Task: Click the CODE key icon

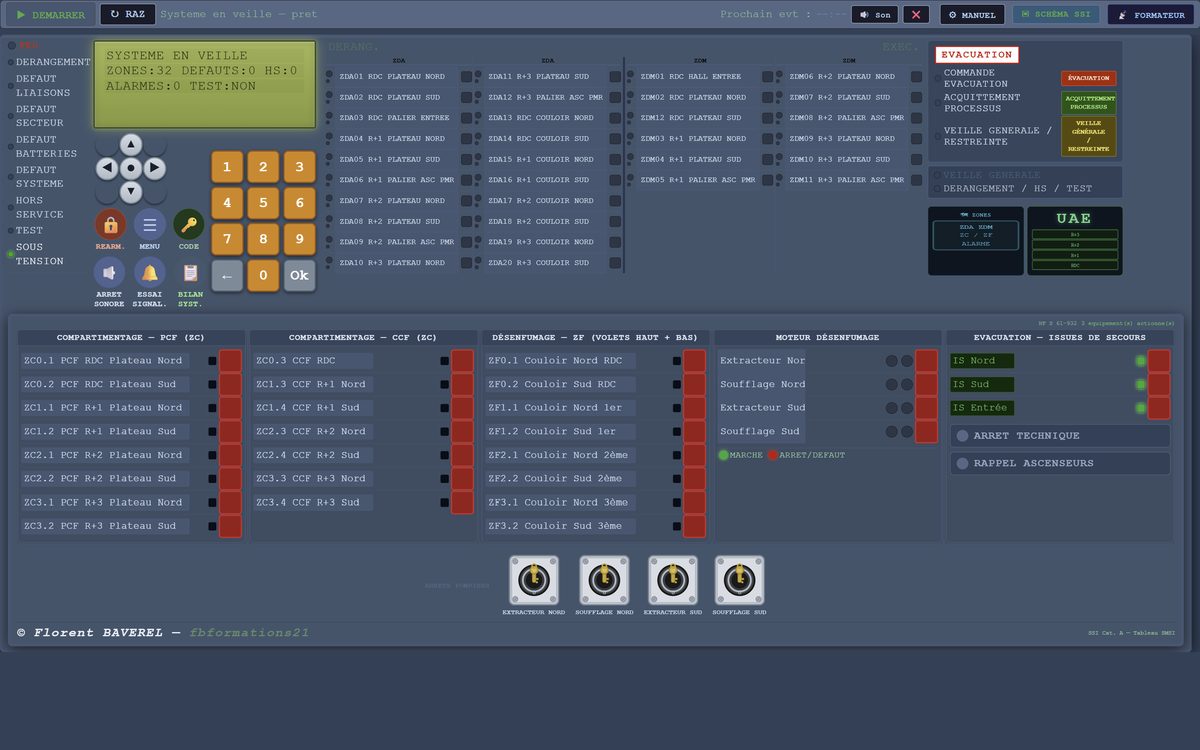Action: click(189, 224)
